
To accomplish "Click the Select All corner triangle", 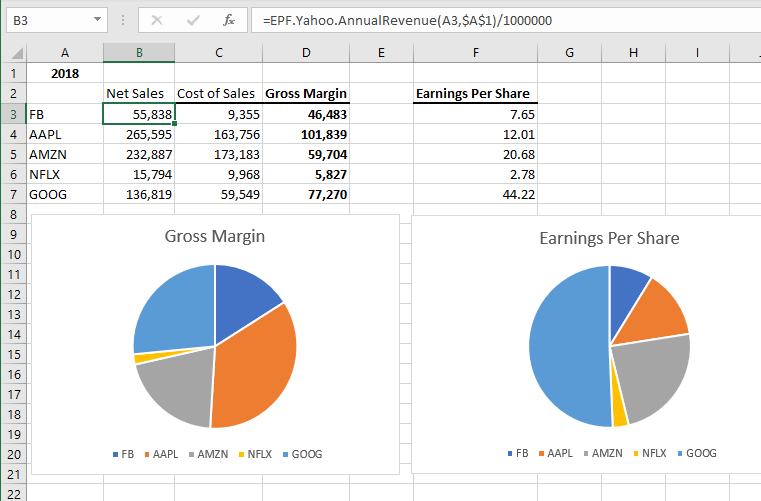I will point(17,53).
